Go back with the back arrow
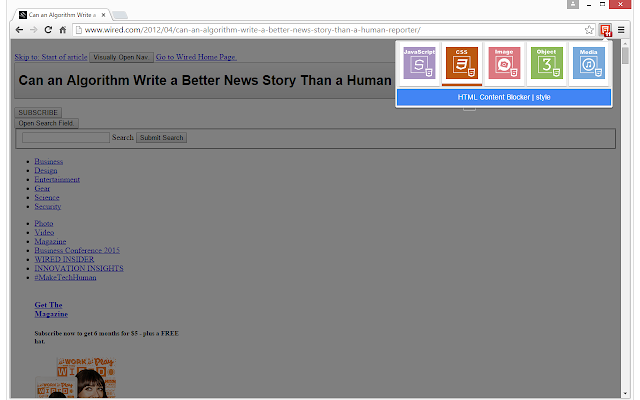 click(x=19, y=30)
